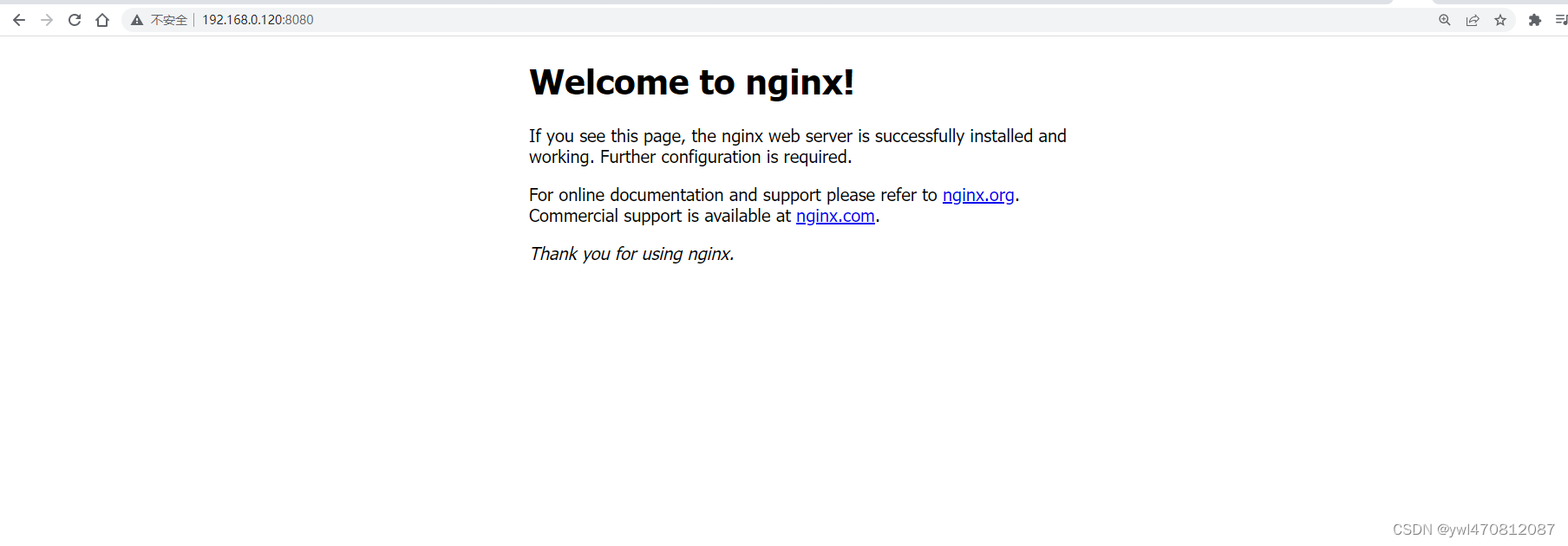Open the zoom magnifier icon in address bar
Viewport: 1568px width, 546px height.
point(1445,20)
